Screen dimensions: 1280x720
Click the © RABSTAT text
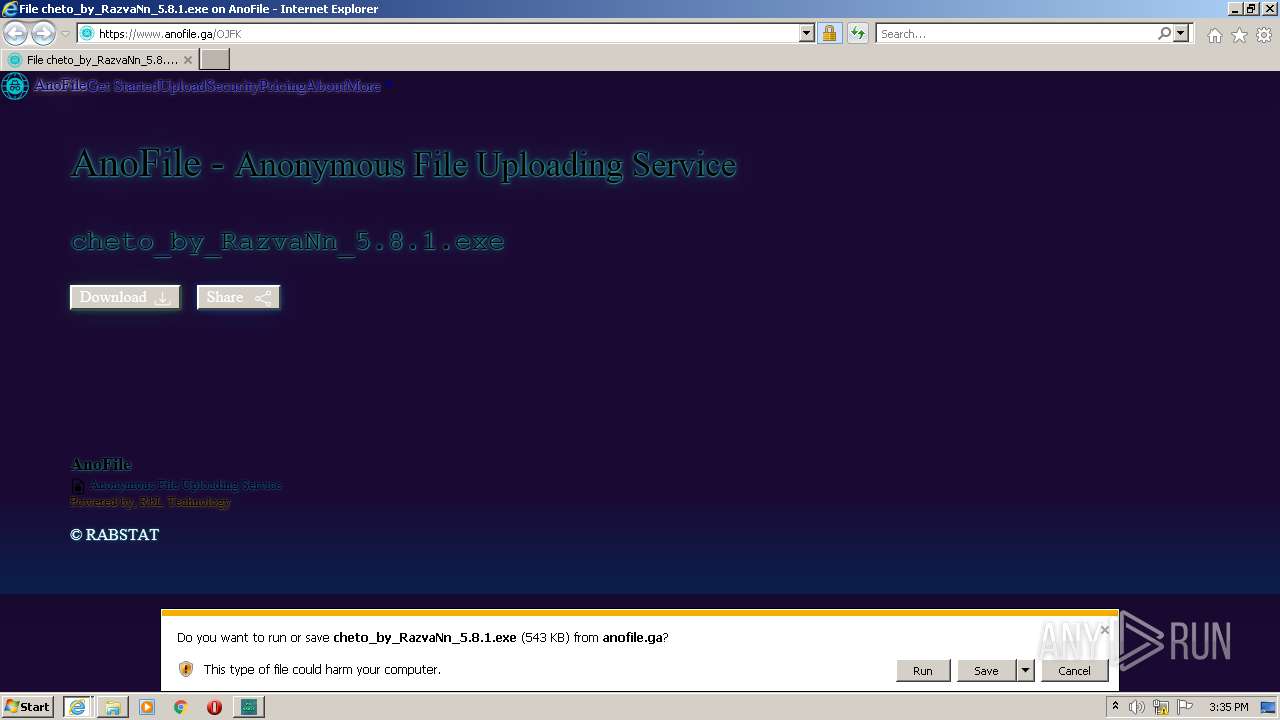pos(115,535)
